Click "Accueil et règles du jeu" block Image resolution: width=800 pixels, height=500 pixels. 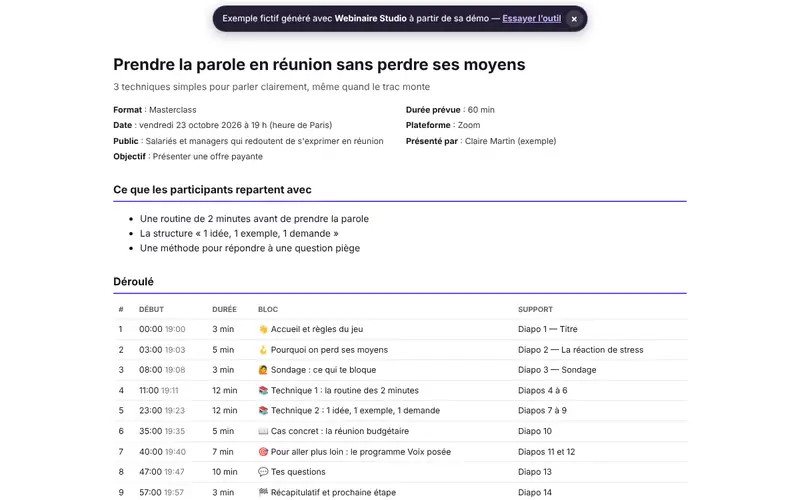[317, 329]
